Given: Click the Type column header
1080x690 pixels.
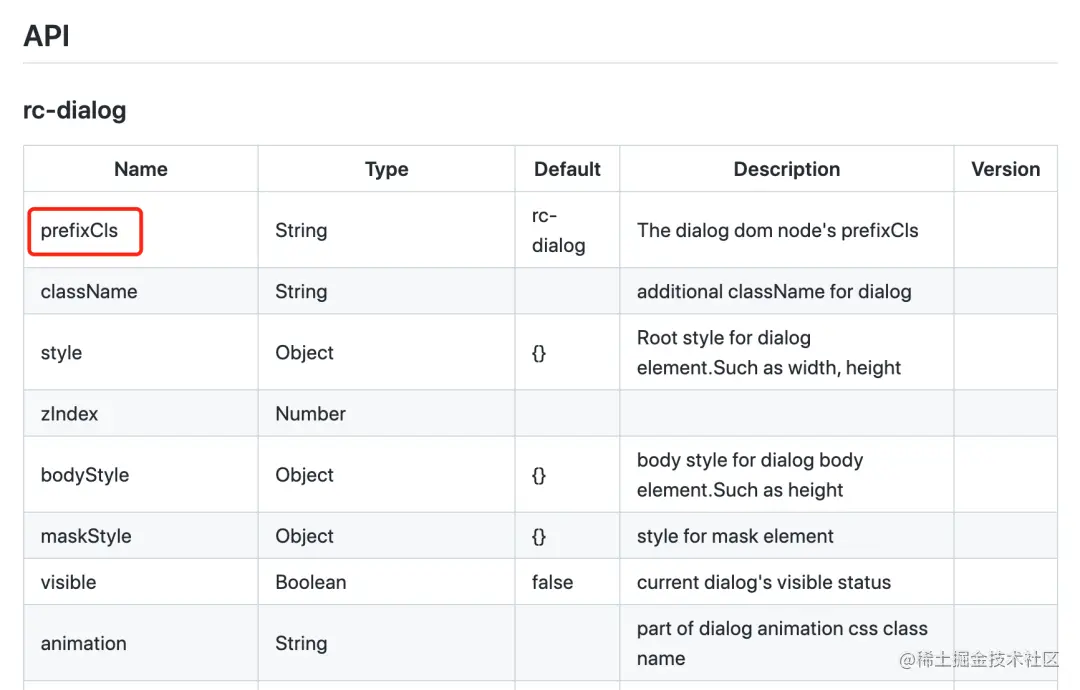Looking at the screenshot, I should click(x=386, y=169).
